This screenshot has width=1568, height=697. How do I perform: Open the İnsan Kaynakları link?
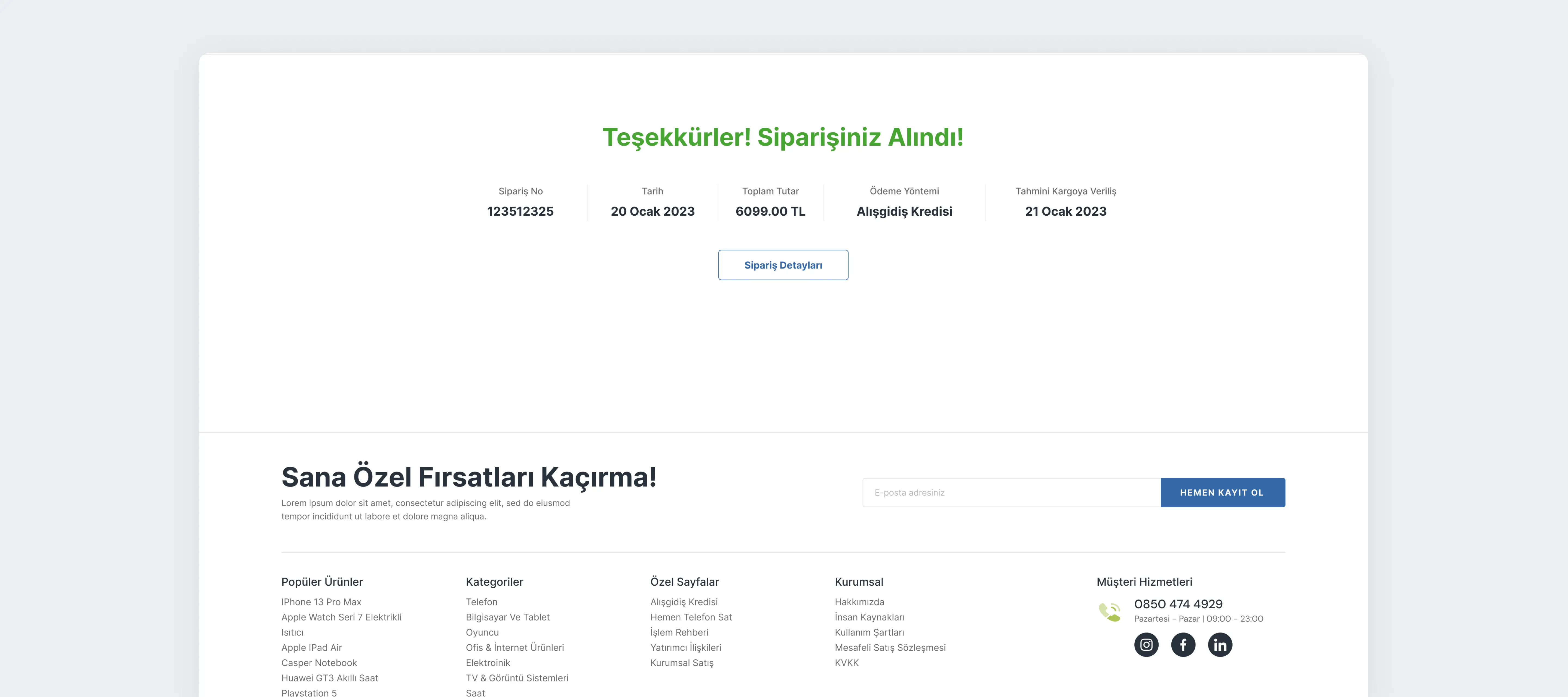(869, 617)
